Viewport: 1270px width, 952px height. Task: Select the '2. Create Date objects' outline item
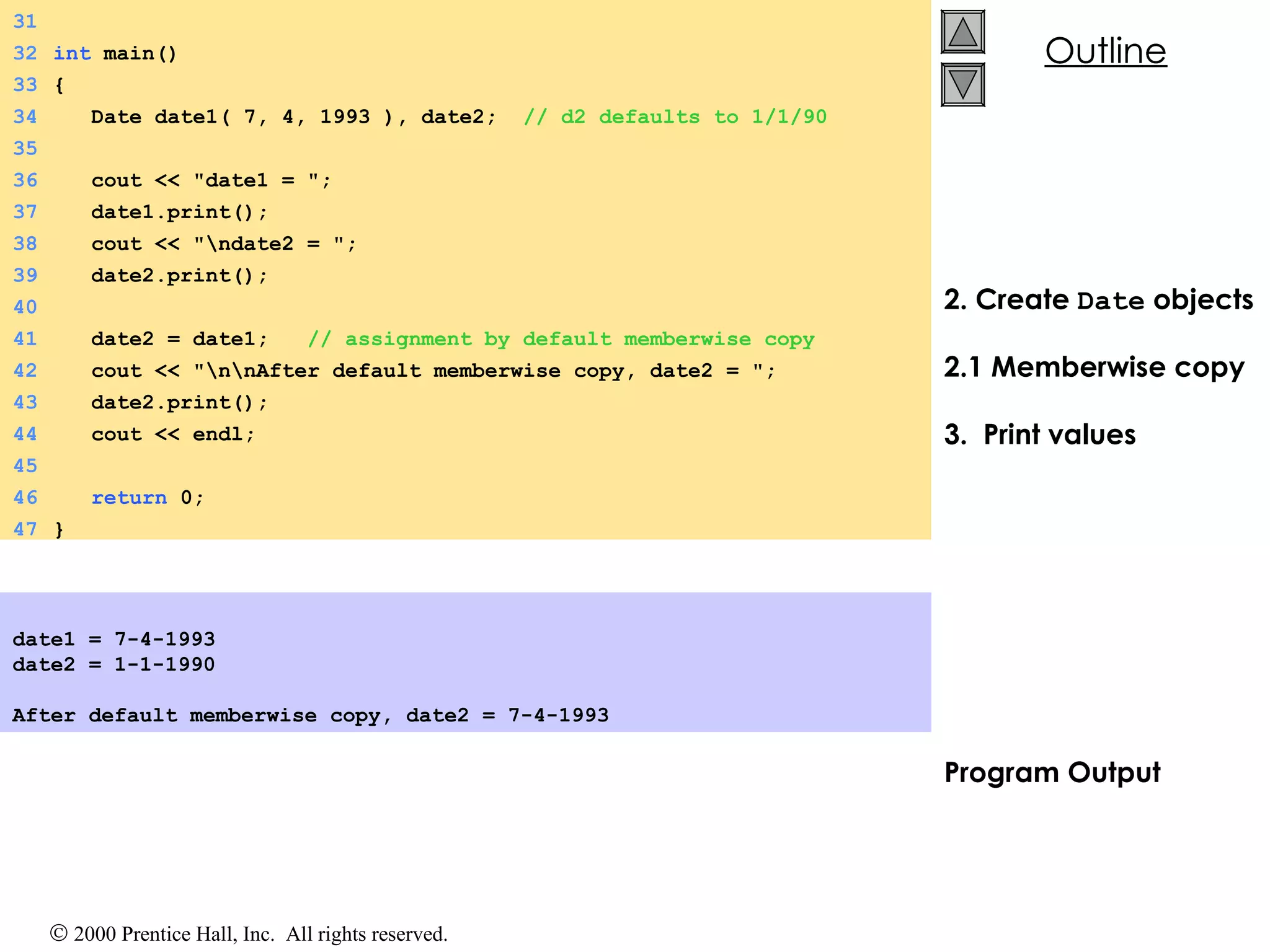tap(1098, 300)
